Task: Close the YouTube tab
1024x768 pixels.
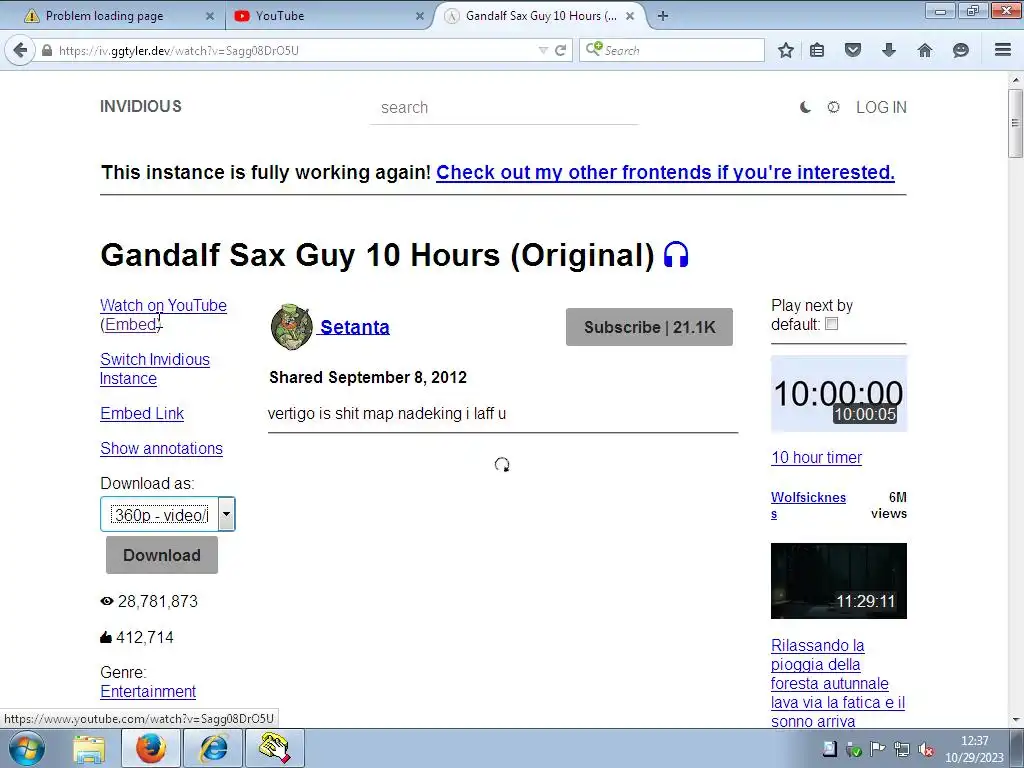Action: [420, 16]
